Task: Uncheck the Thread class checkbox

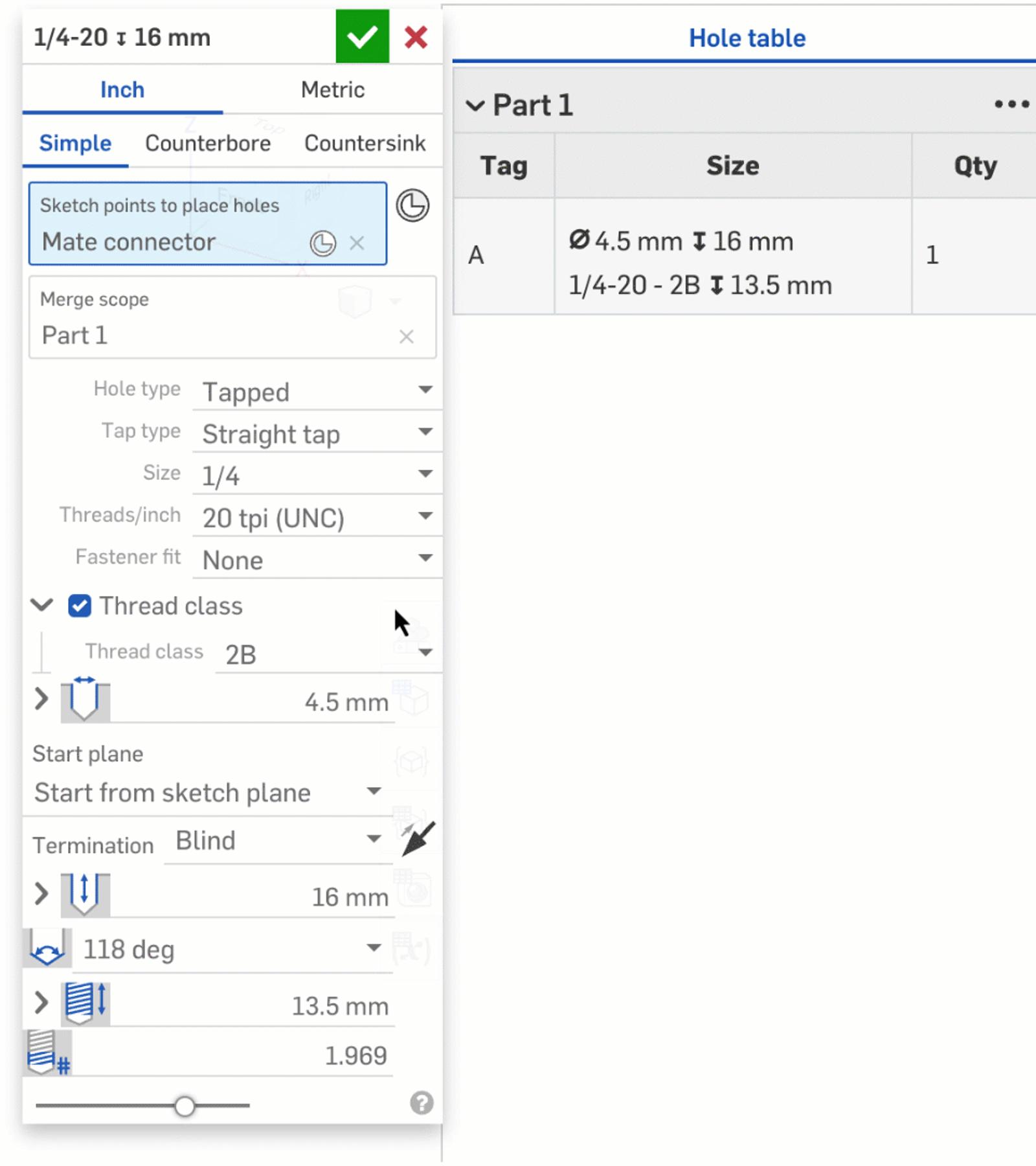Action: pos(80,606)
